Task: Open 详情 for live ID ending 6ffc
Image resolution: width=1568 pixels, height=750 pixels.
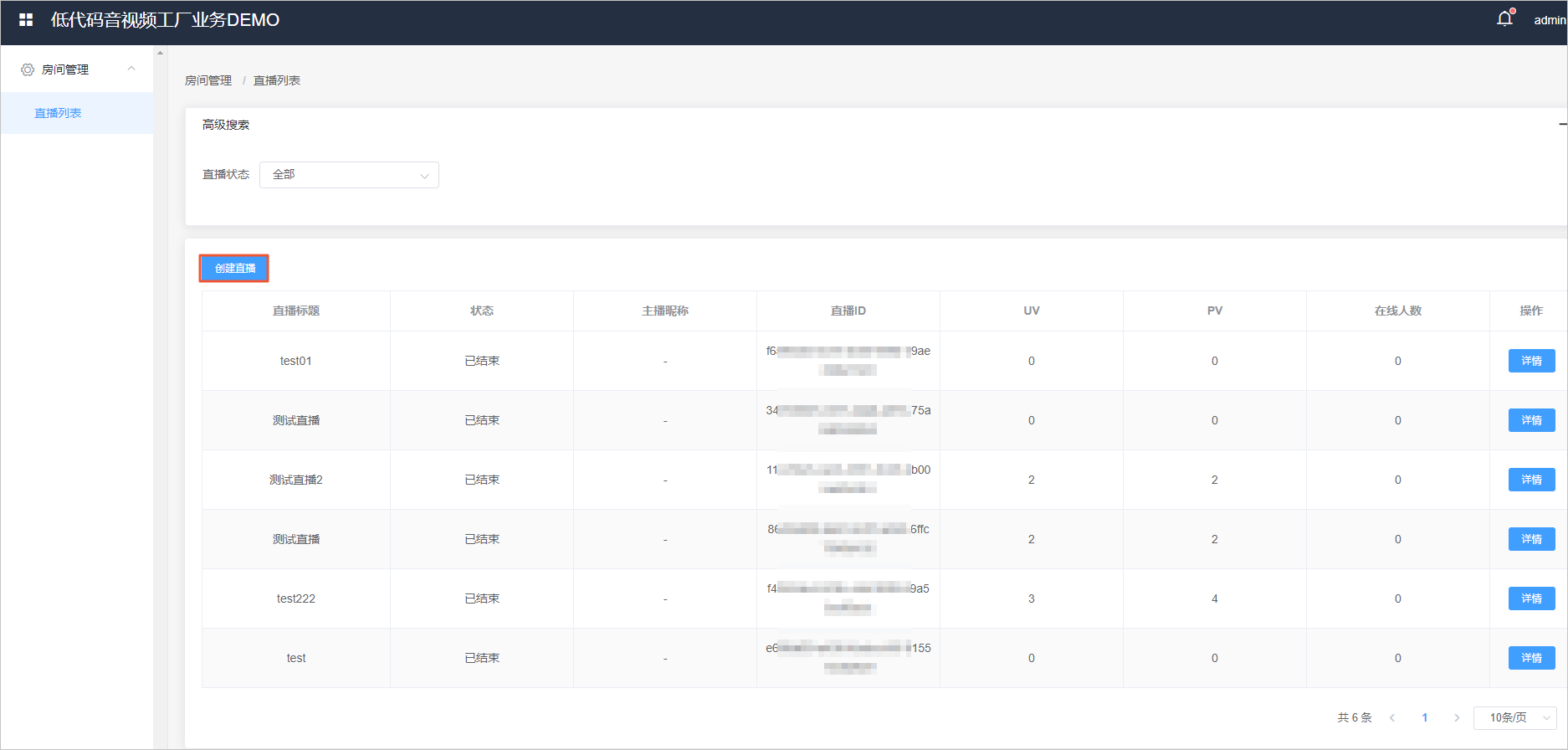Action: (1531, 539)
